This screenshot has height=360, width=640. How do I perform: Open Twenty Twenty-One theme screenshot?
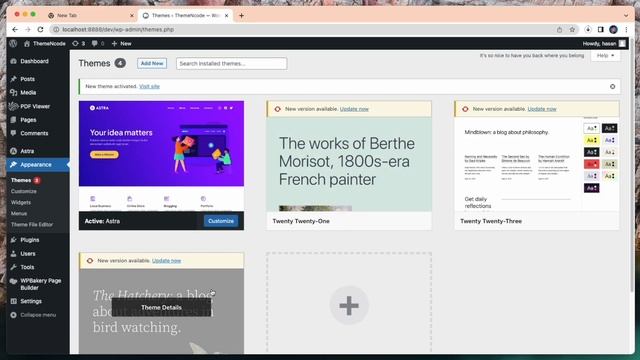(x=349, y=164)
